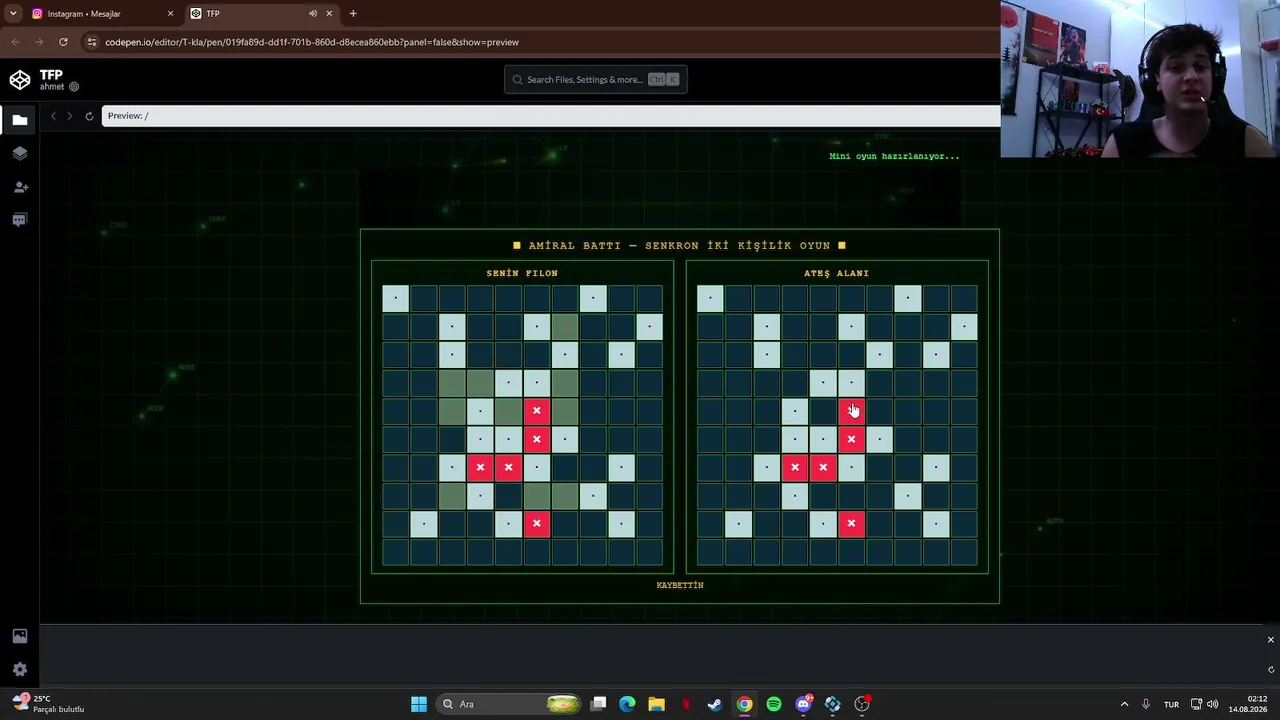This screenshot has height=720, width=1280.
Task: Fire at the red hit cell under cursor
Action: [x=851, y=411]
